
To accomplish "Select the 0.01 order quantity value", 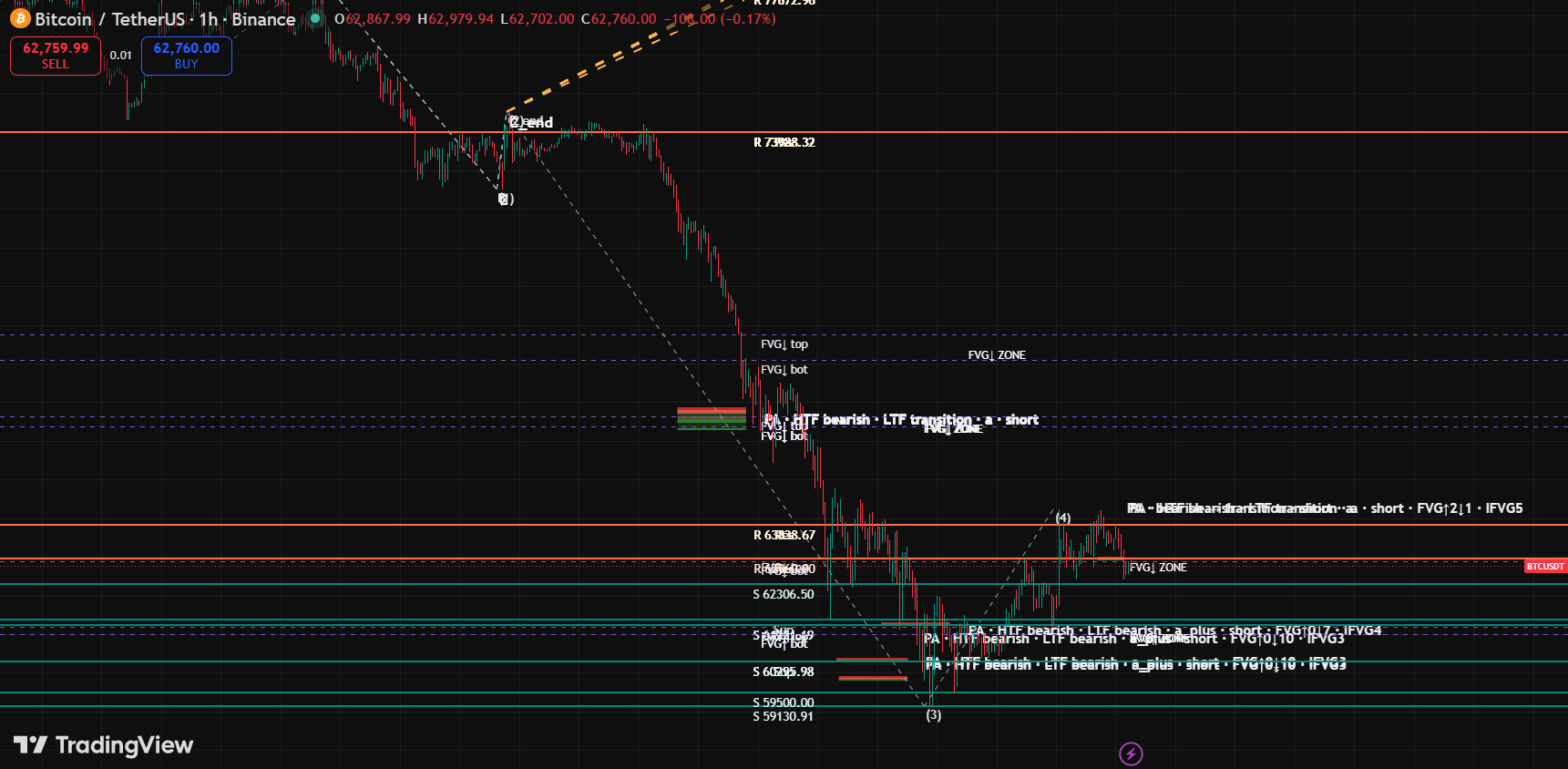I will pos(121,56).
